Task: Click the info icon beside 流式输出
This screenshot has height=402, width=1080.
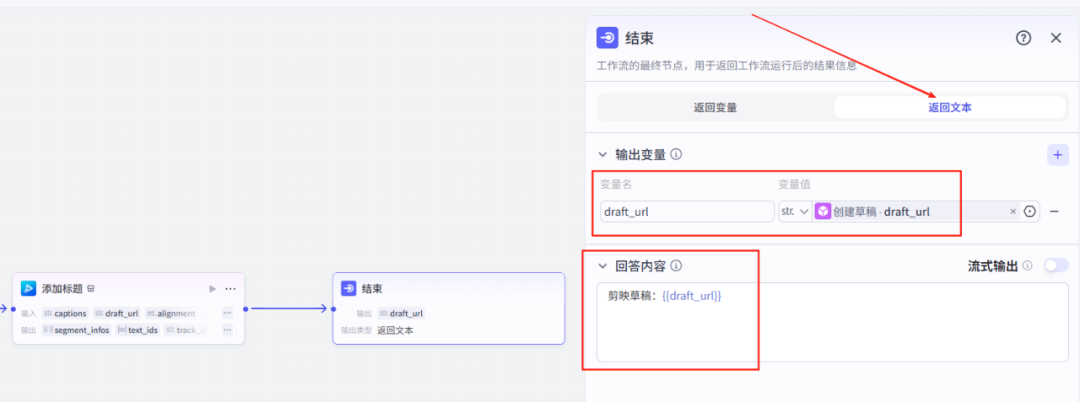Action: click(x=1028, y=266)
